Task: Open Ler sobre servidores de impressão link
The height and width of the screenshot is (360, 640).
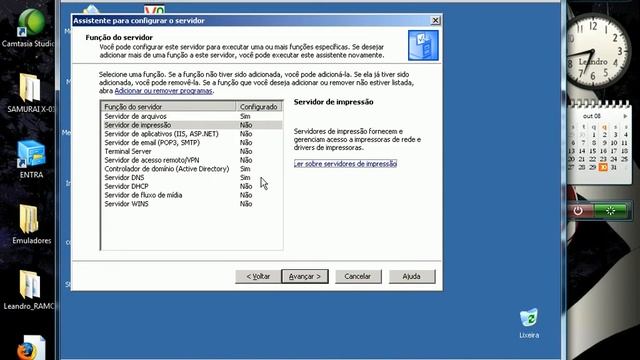Action: click(x=345, y=164)
